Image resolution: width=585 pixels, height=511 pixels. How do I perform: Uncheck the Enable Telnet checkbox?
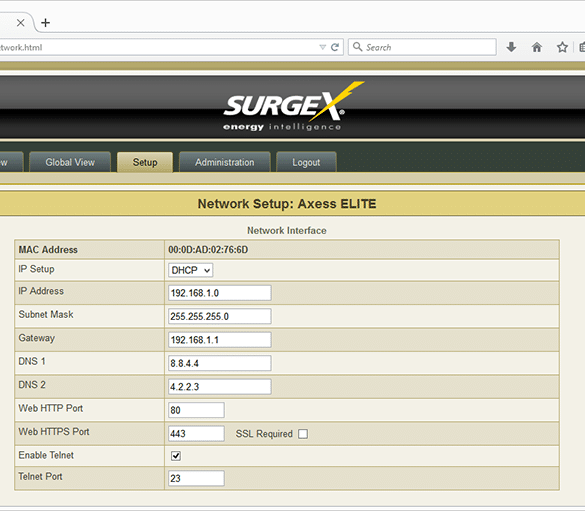[176, 455]
